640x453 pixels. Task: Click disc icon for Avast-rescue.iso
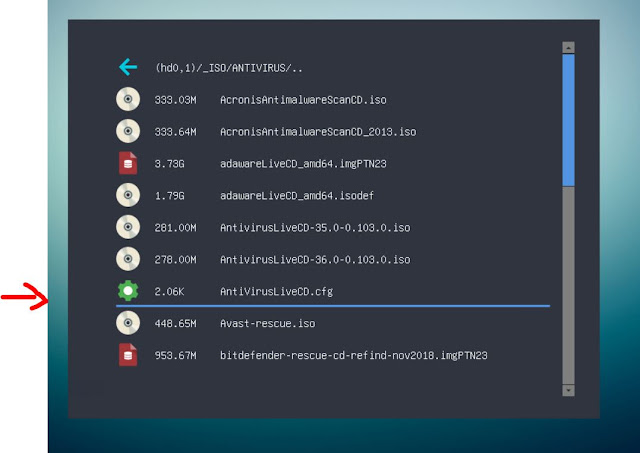click(x=128, y=322)
